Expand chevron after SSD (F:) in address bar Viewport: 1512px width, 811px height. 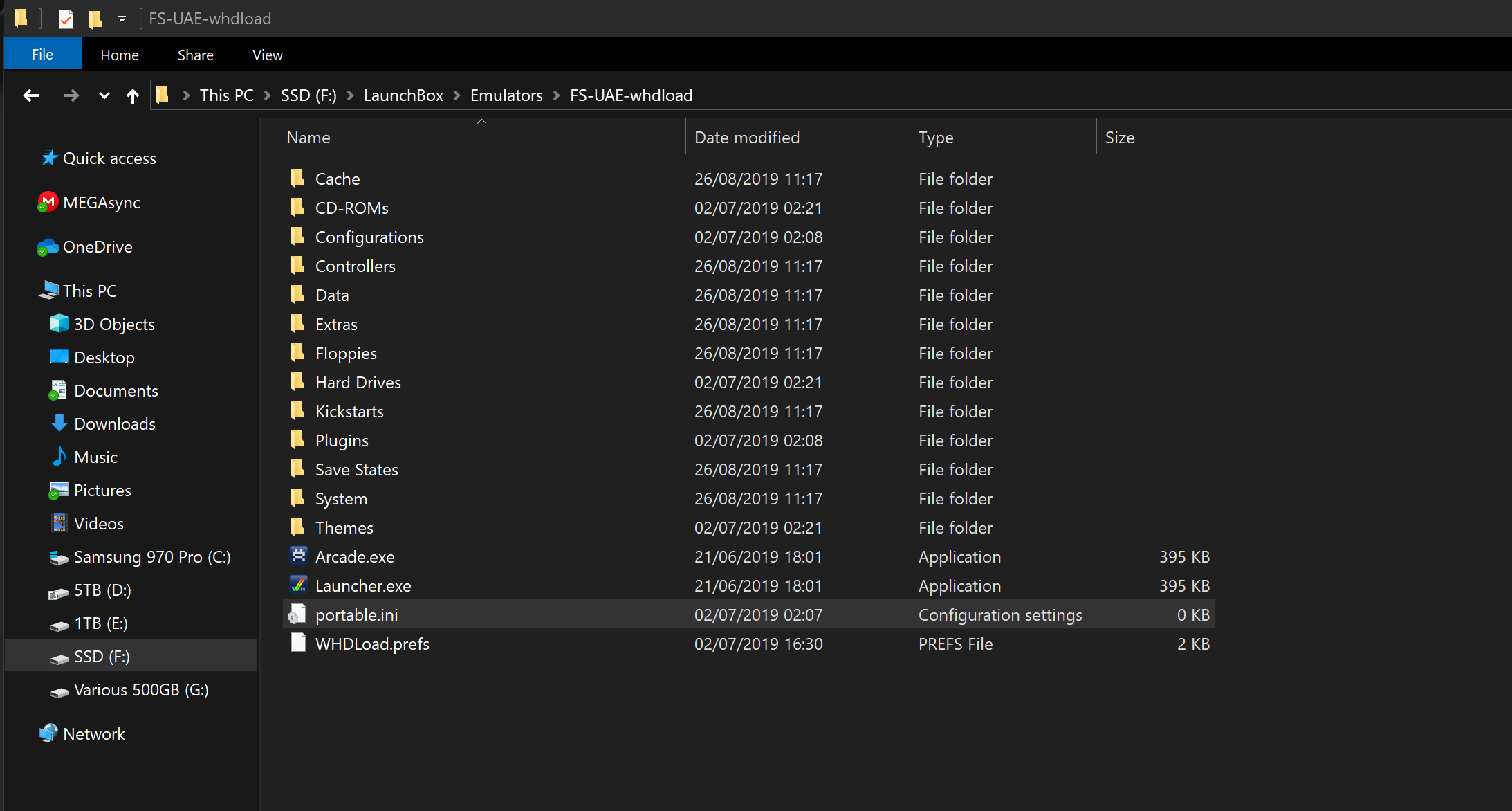(x=350, y=95)
